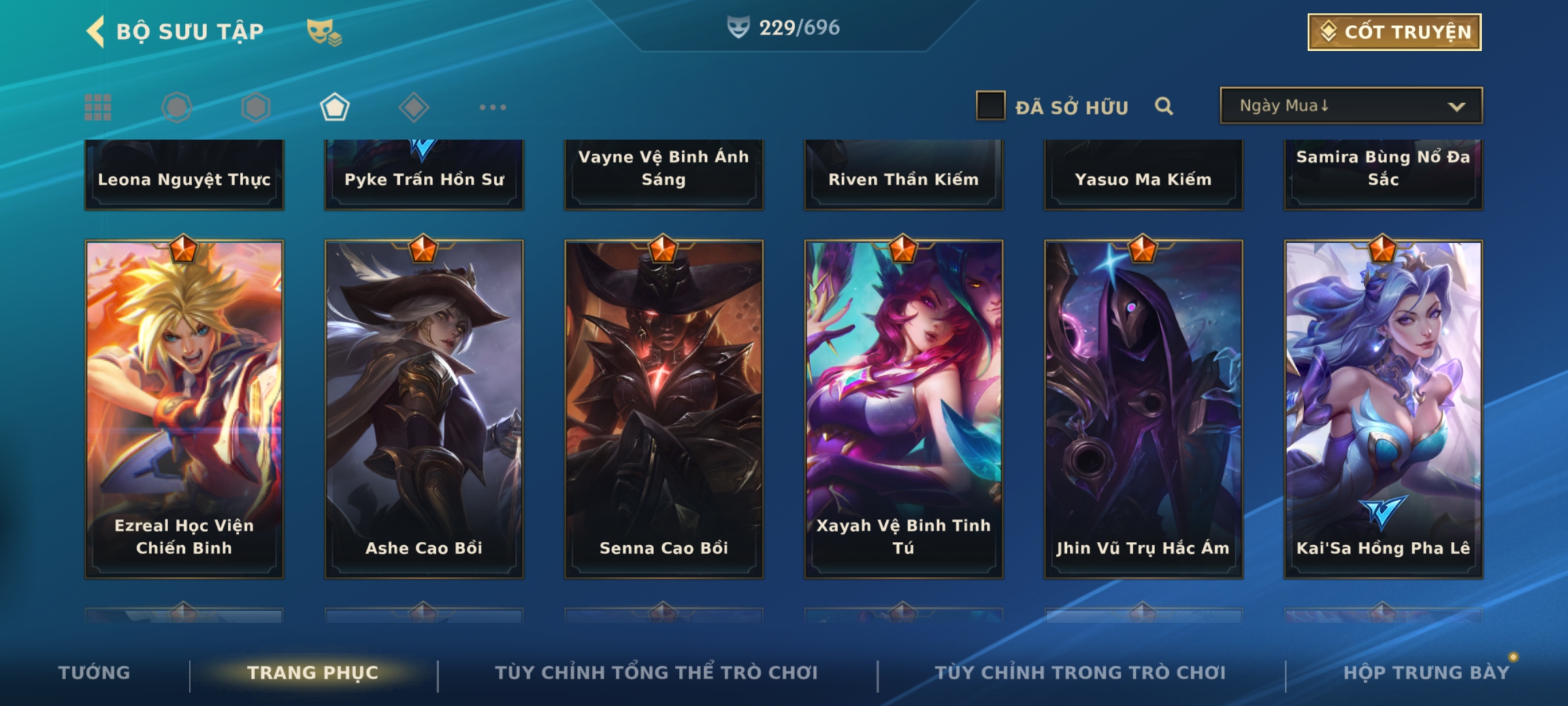The width and height of the screenshot is (1568, 706).
Task: Open the Ngày Mua sort dropdown
Action: pyautogui.click(x=1351, y=106)
